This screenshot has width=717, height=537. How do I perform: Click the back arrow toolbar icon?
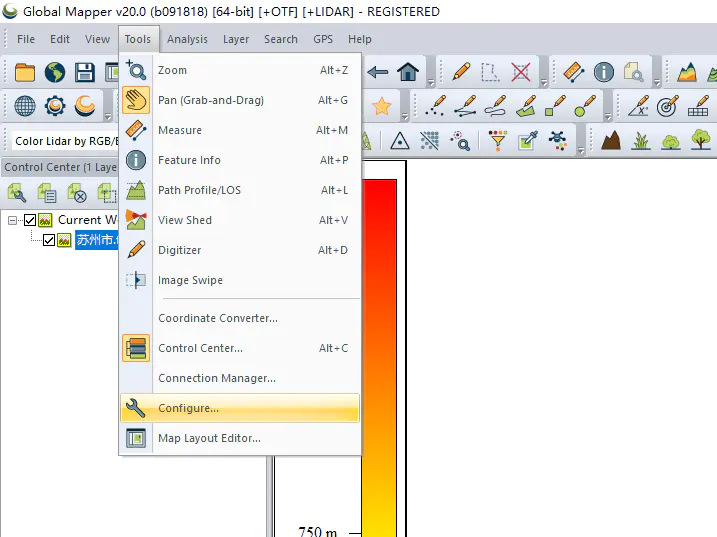point(378,72)
